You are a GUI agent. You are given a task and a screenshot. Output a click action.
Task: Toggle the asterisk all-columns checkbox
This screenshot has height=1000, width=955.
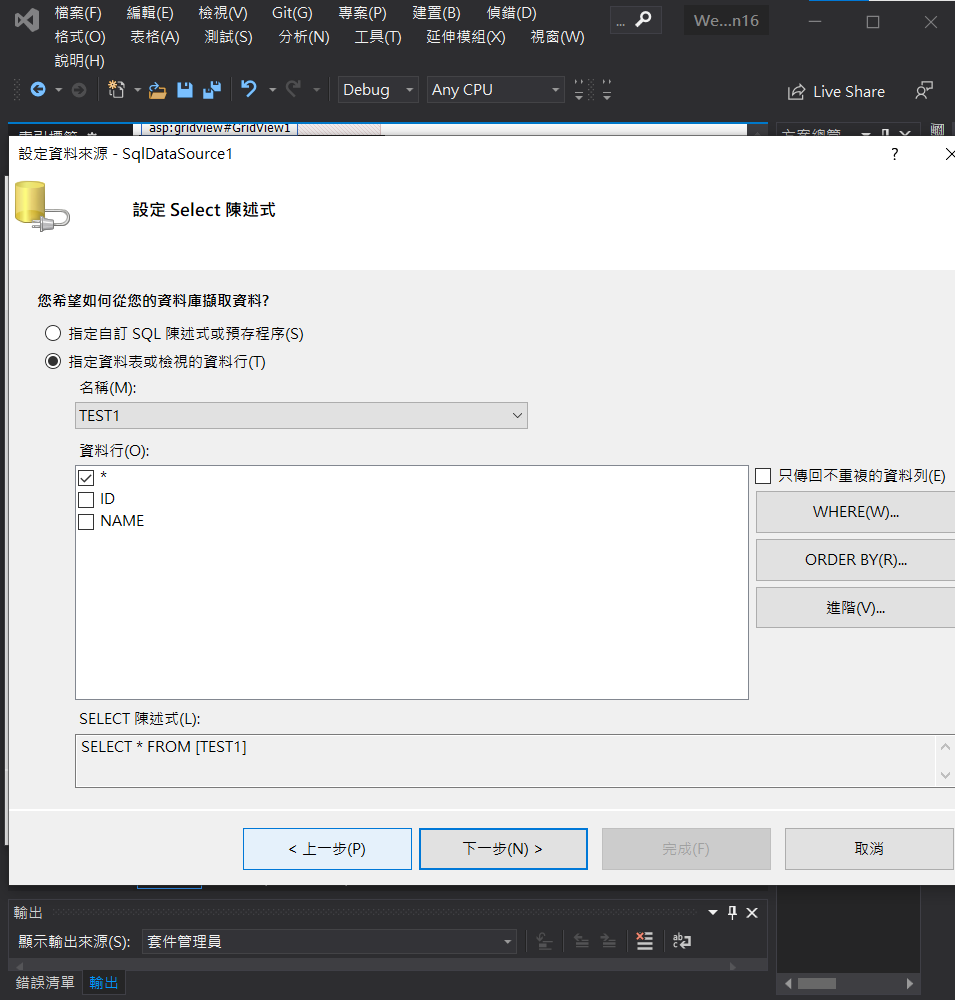86,478
